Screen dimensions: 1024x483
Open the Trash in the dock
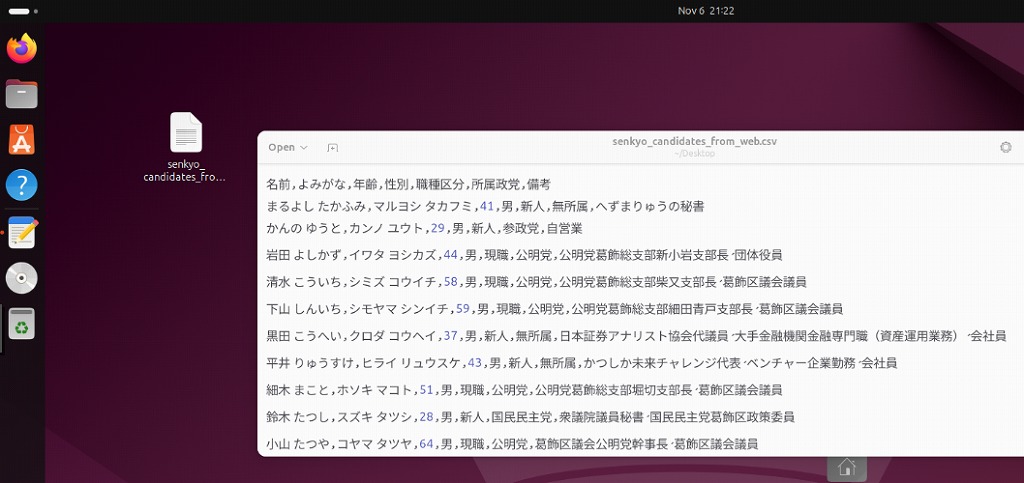point(21,324)
